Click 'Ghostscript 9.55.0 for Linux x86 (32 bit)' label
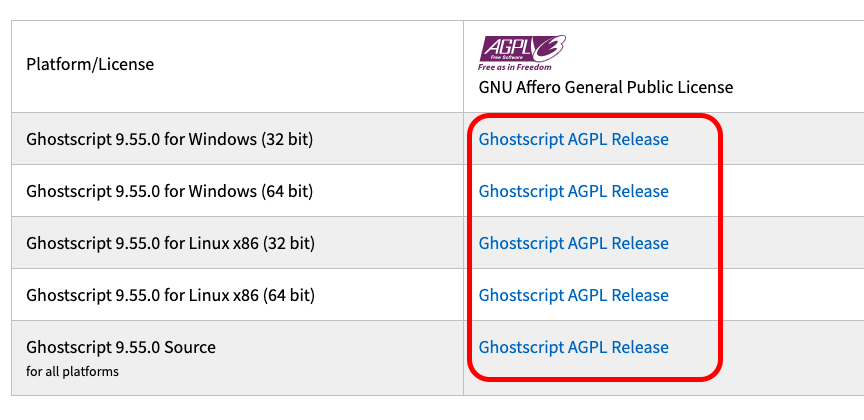Image resolution: width=864 pixels, height=420 pixels. 170,243
